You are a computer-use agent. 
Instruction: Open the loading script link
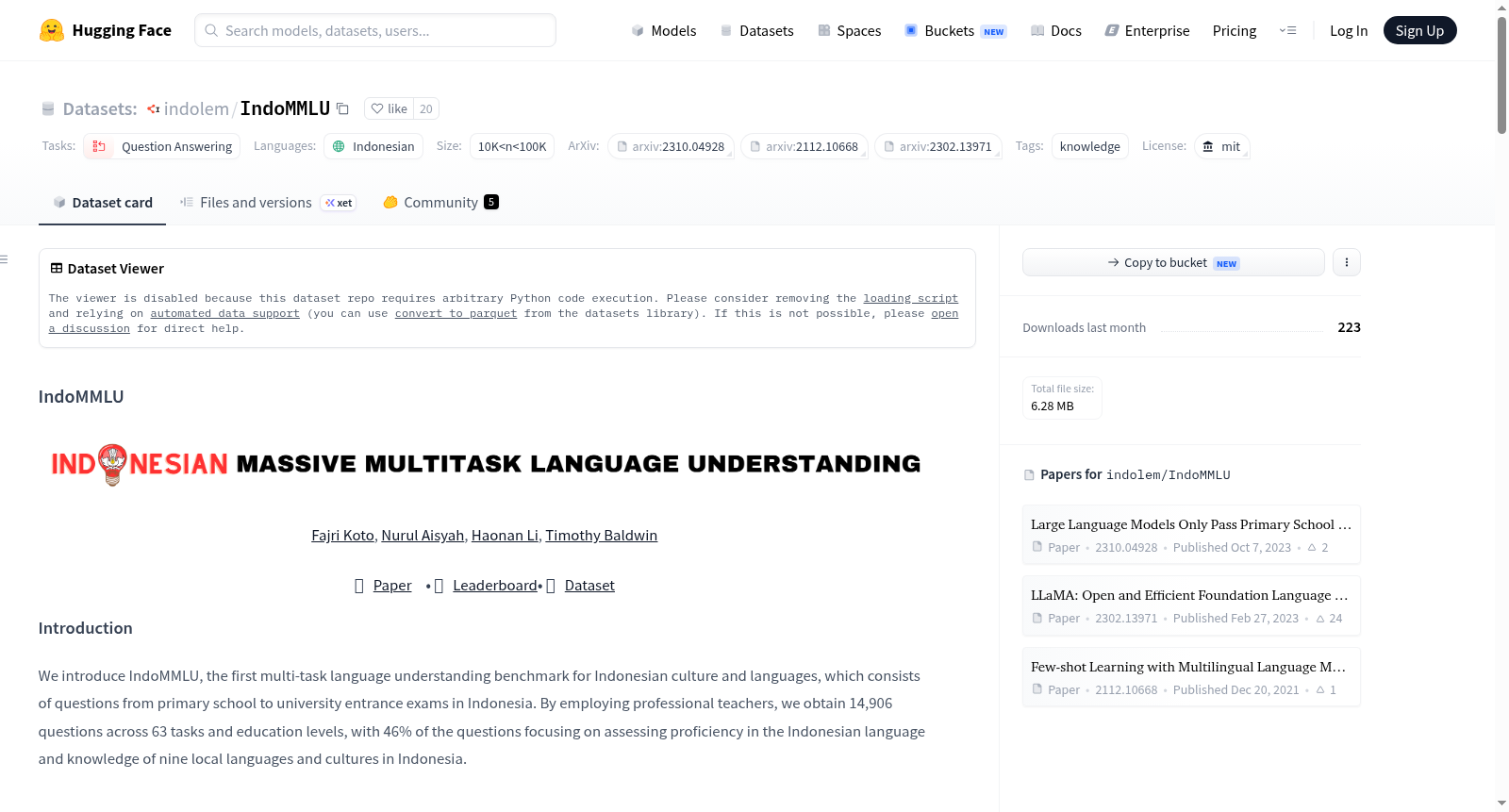pyautogui.click(x=910, y=298)
